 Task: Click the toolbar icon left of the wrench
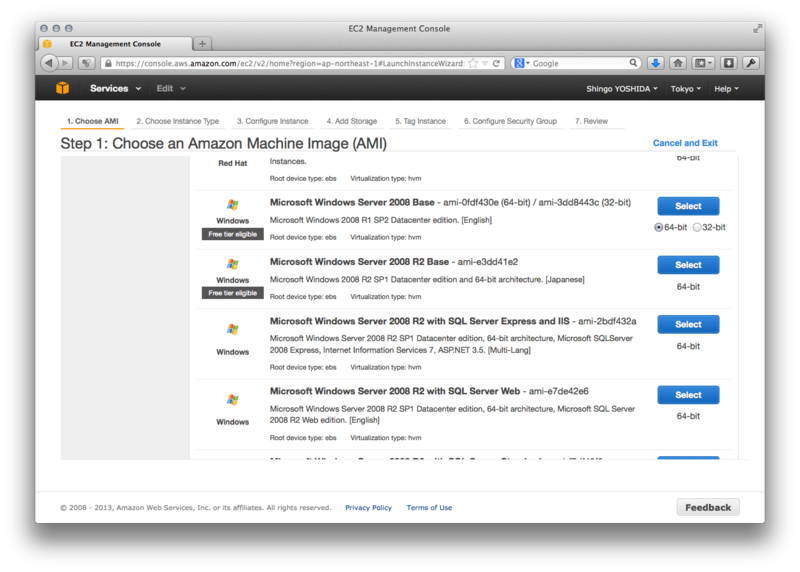click(729, 63)
